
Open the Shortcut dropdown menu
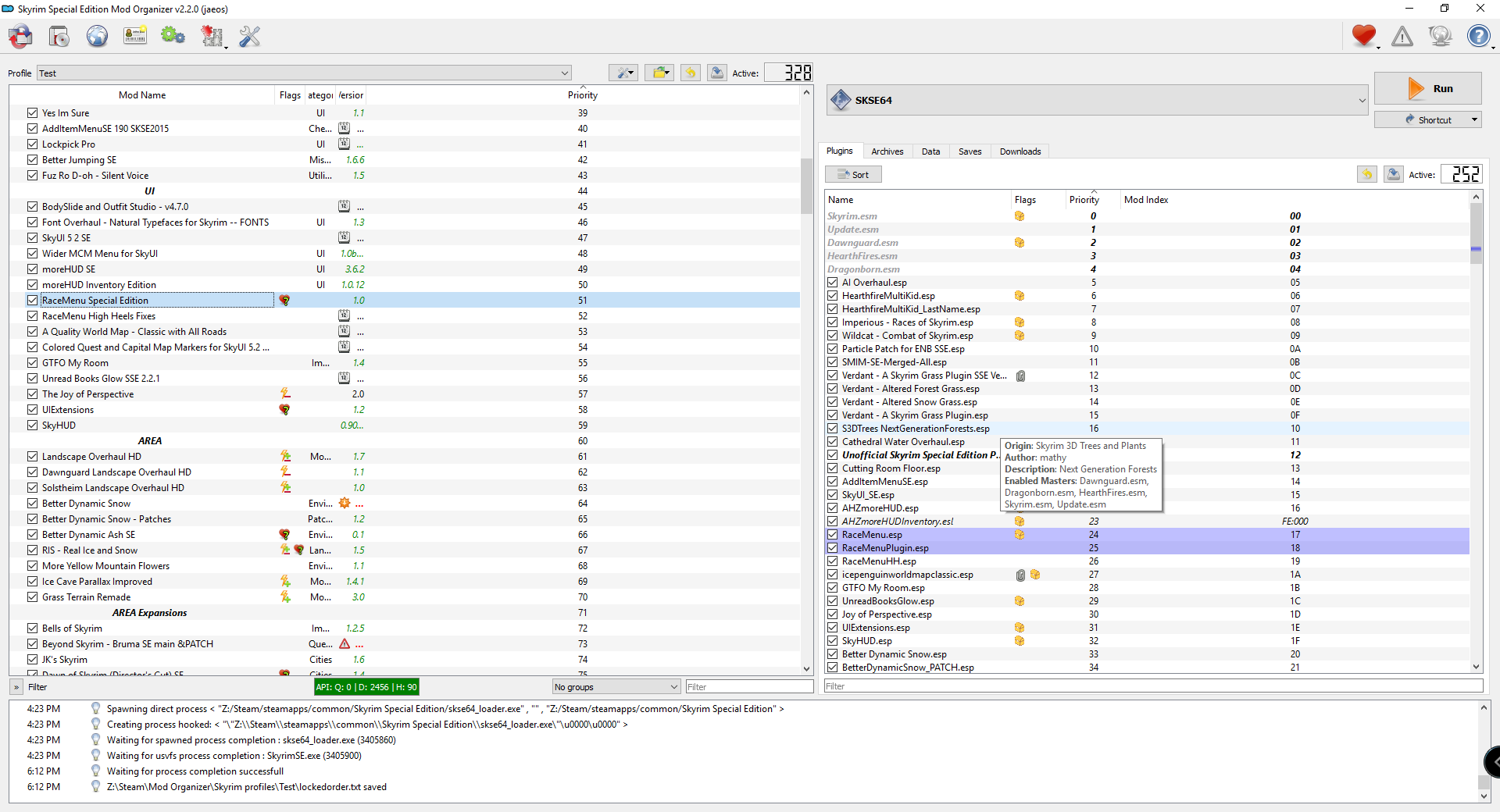click(x=1427, y=119)
